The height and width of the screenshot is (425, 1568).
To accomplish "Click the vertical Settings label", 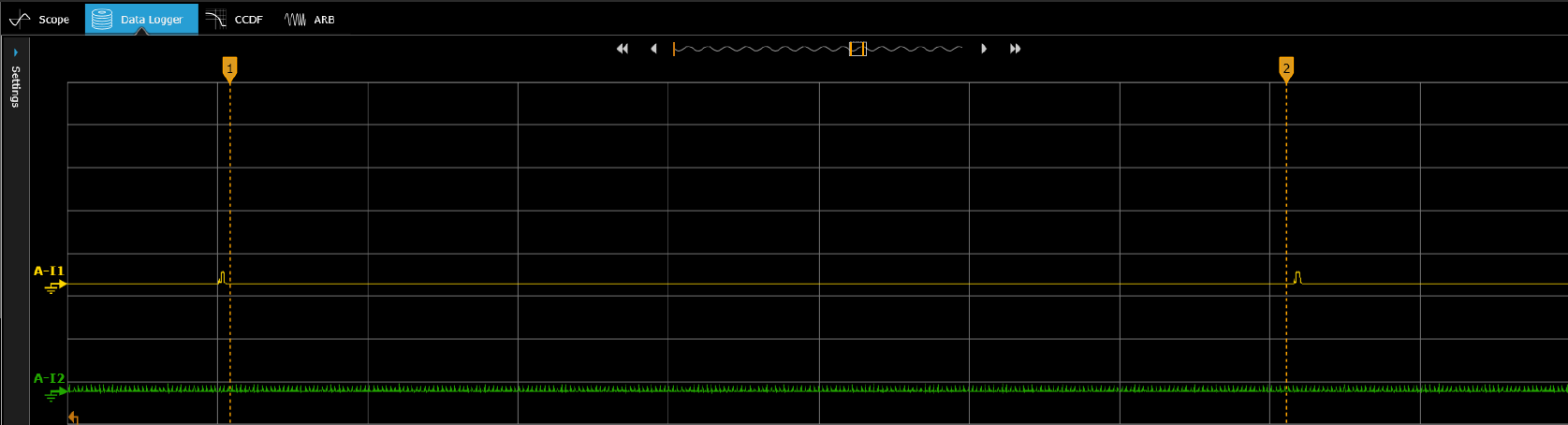I will click(x=15, y=87).
